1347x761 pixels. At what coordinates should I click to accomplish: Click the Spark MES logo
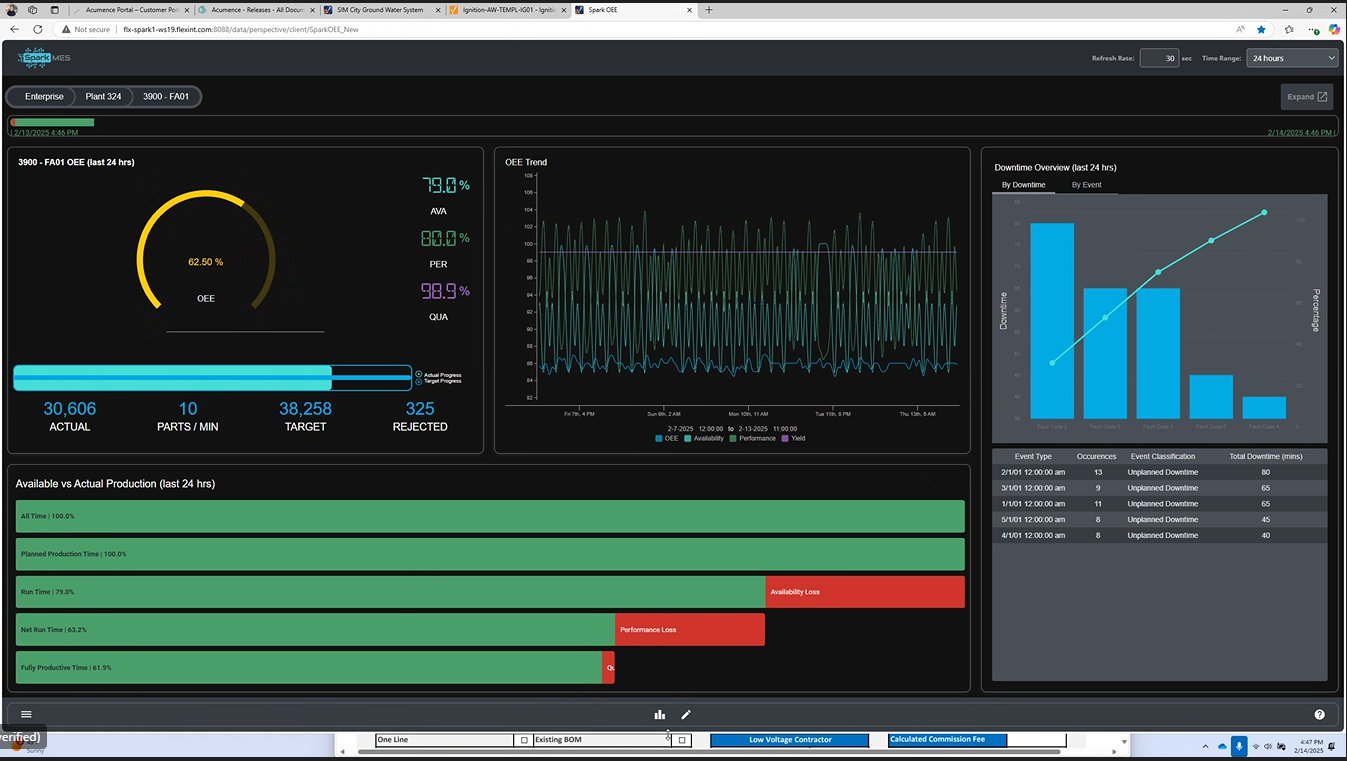[44, 58]
